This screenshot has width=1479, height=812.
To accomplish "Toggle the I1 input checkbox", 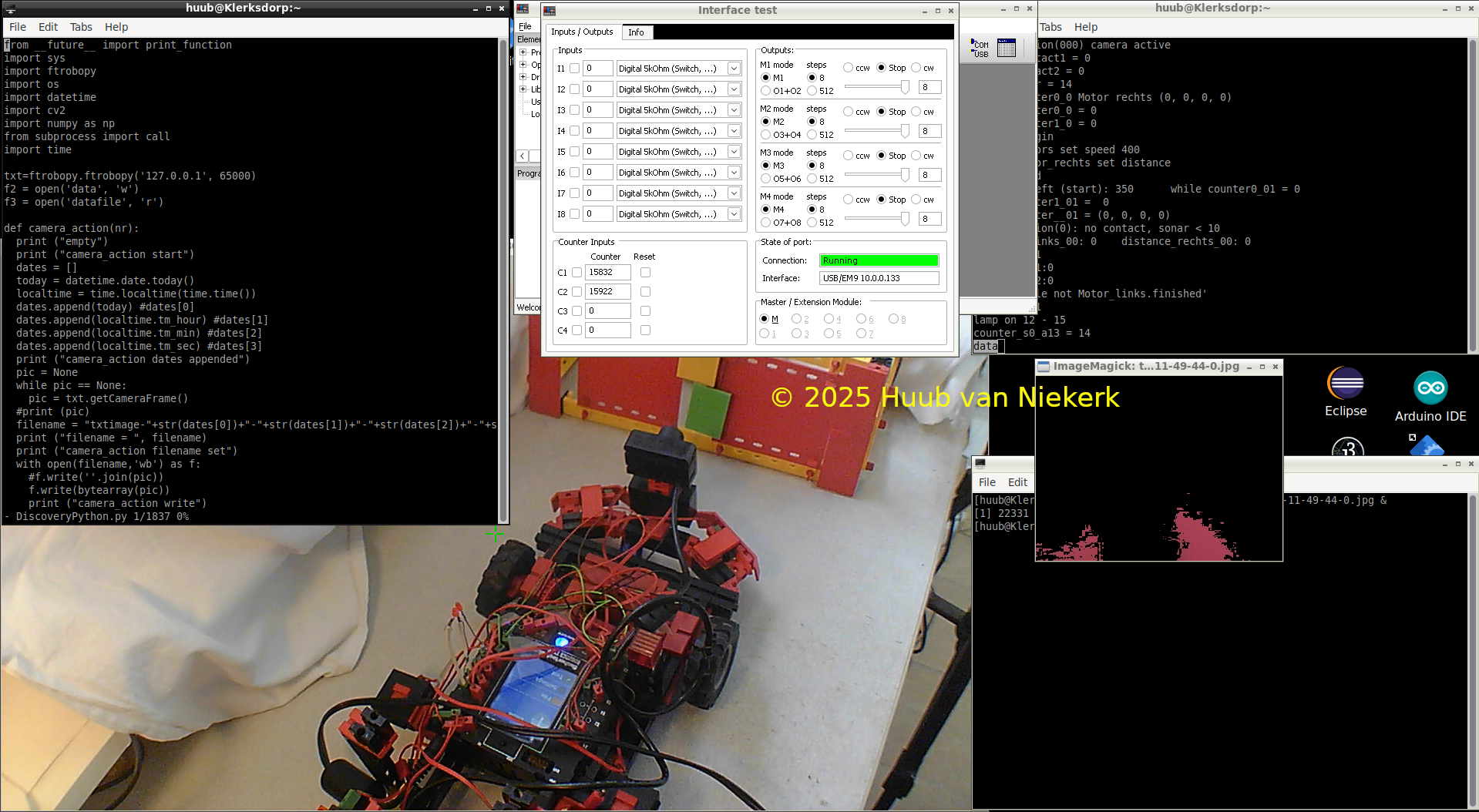I will tap(574, 69).
